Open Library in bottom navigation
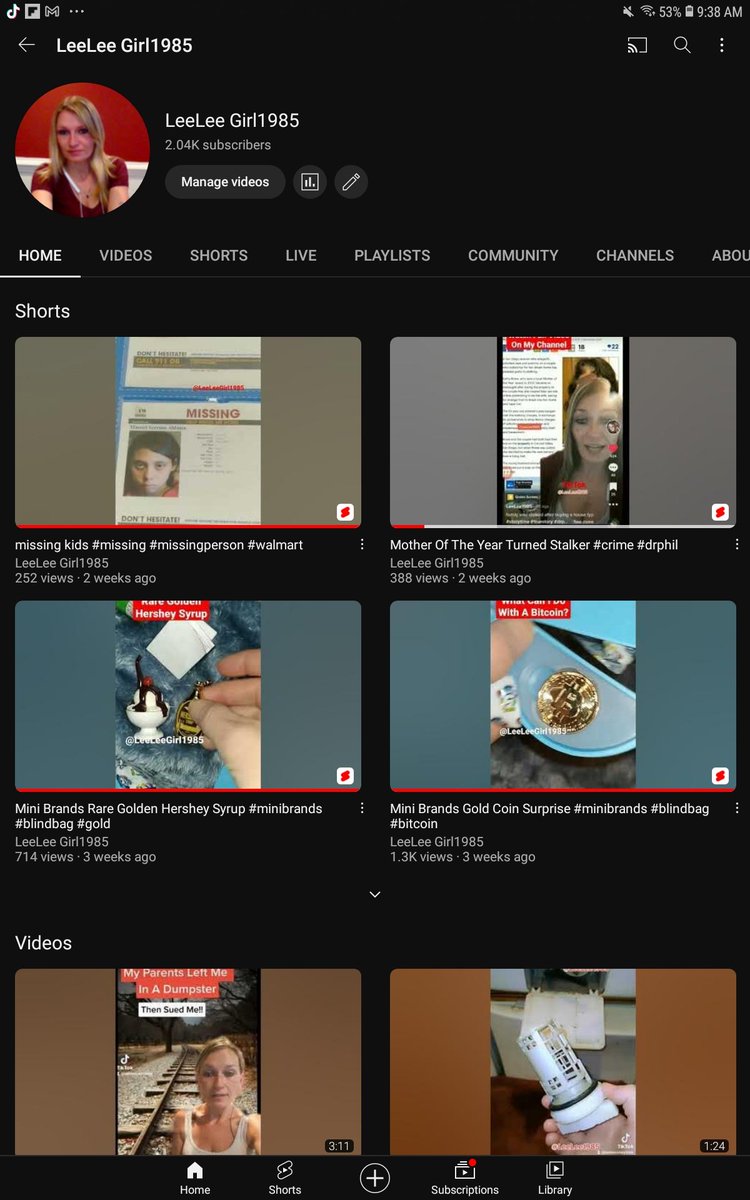Image resolution: width=750 pixels, height=1200 pixels. coord(555,1178)
